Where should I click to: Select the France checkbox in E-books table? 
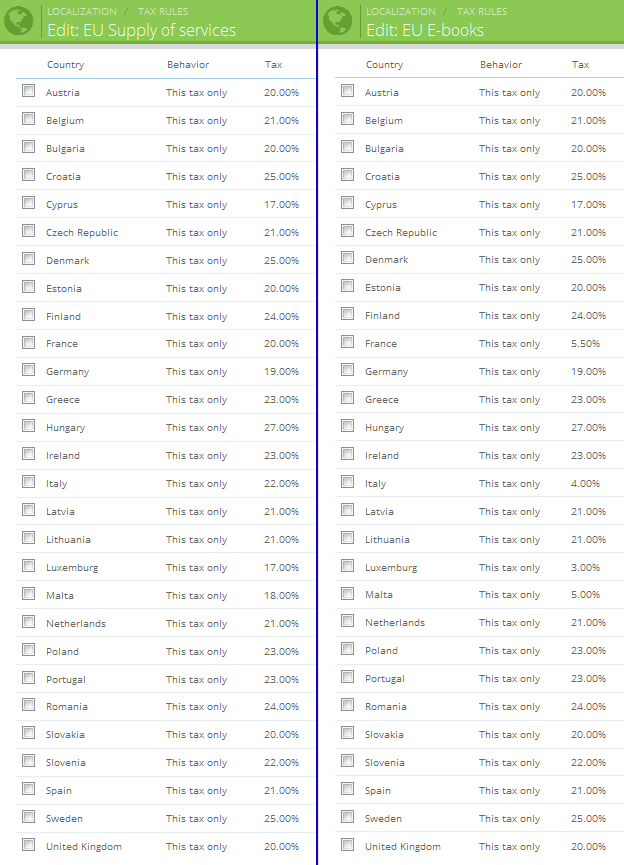(x=348, y=342)
